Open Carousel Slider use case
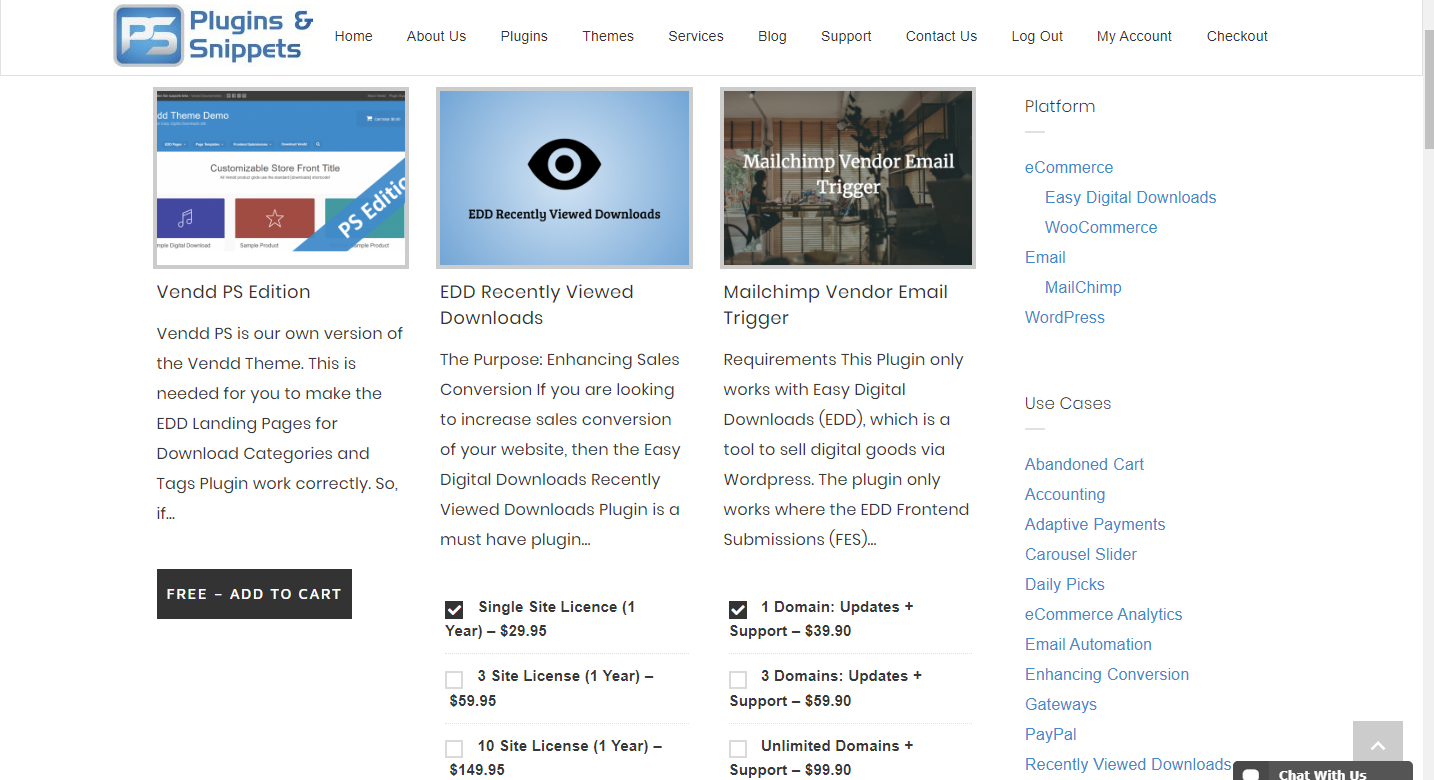This screenshot has width=1434, height=780. (1081, 554)
